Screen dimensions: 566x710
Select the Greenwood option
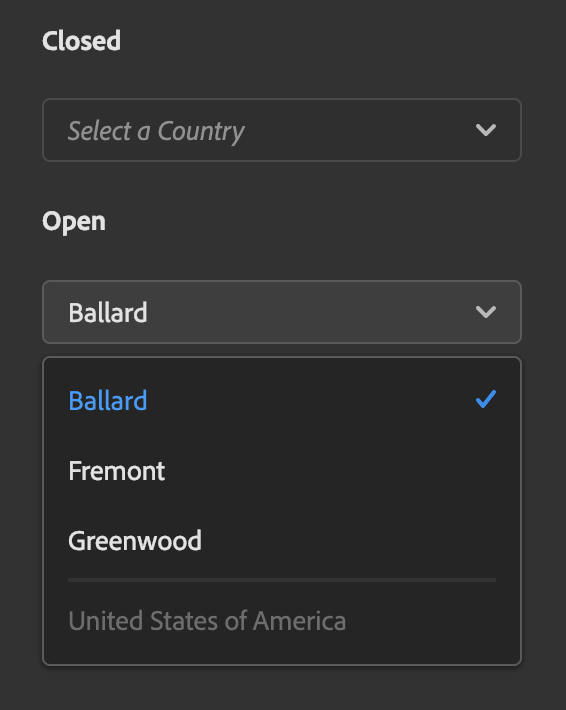pyautogui.click(x=282, y=541)
